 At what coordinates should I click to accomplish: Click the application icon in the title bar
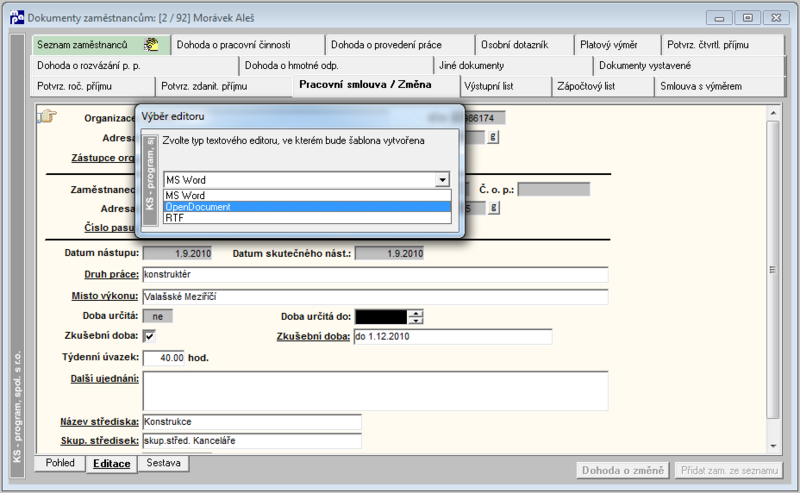[x=16, y=17]
